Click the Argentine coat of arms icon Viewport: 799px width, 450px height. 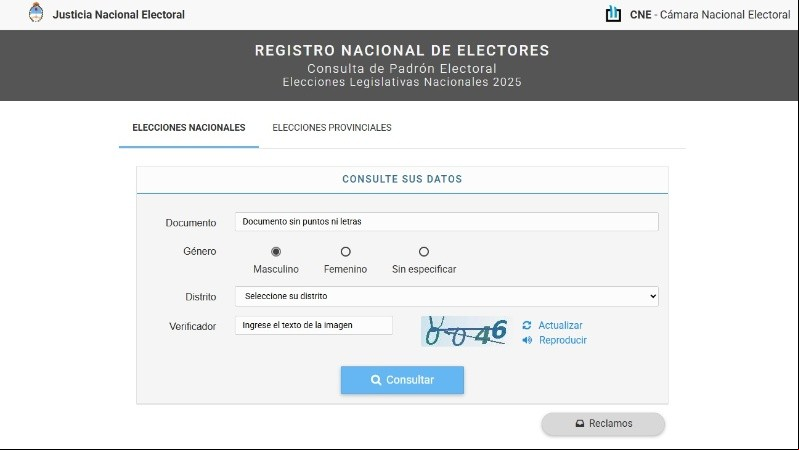36,13
